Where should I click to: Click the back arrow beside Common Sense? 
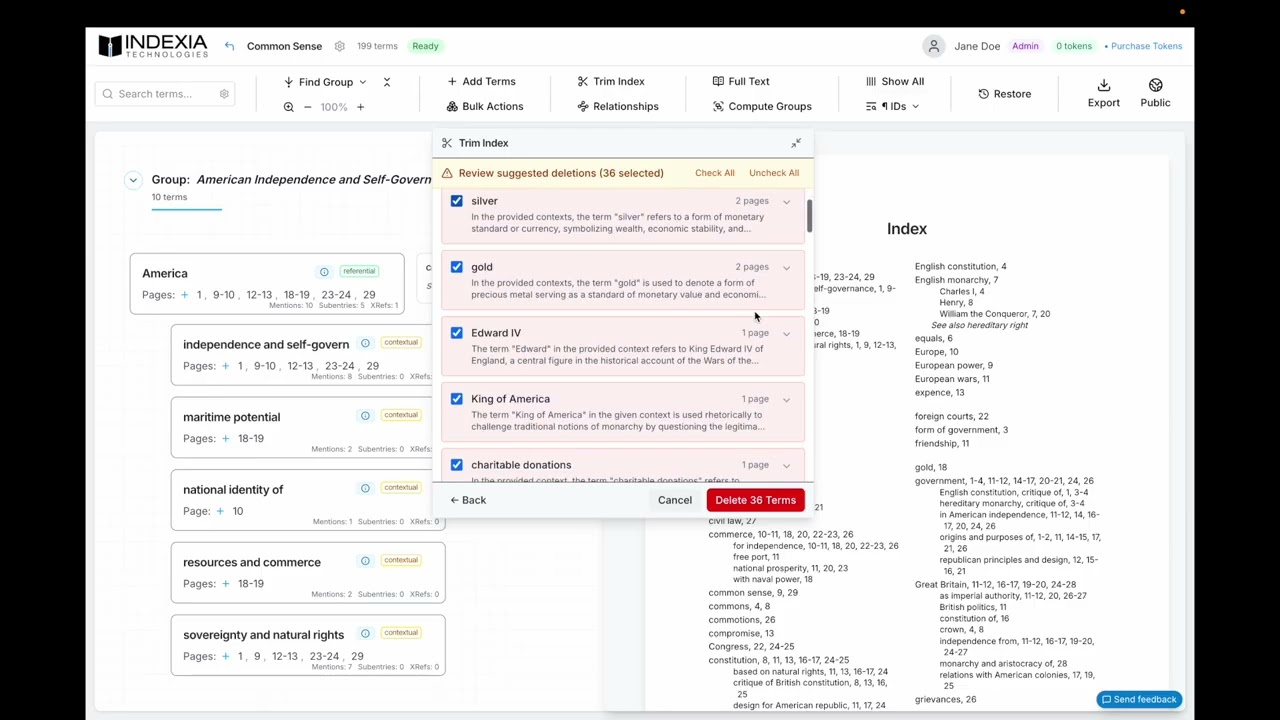(229, 46)
